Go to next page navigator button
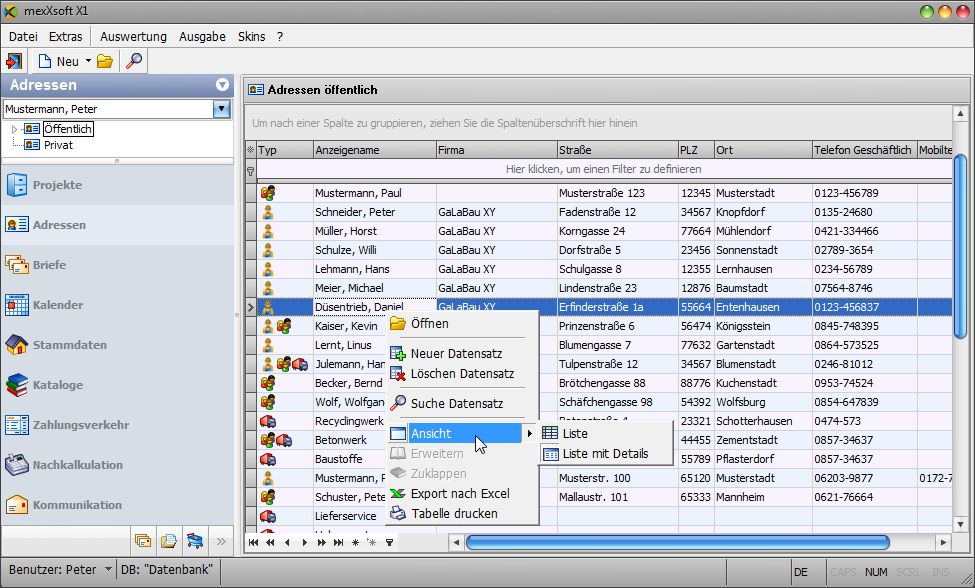This screenshot has height=588, width=975. pyautogui.click(x=321, y=543)
